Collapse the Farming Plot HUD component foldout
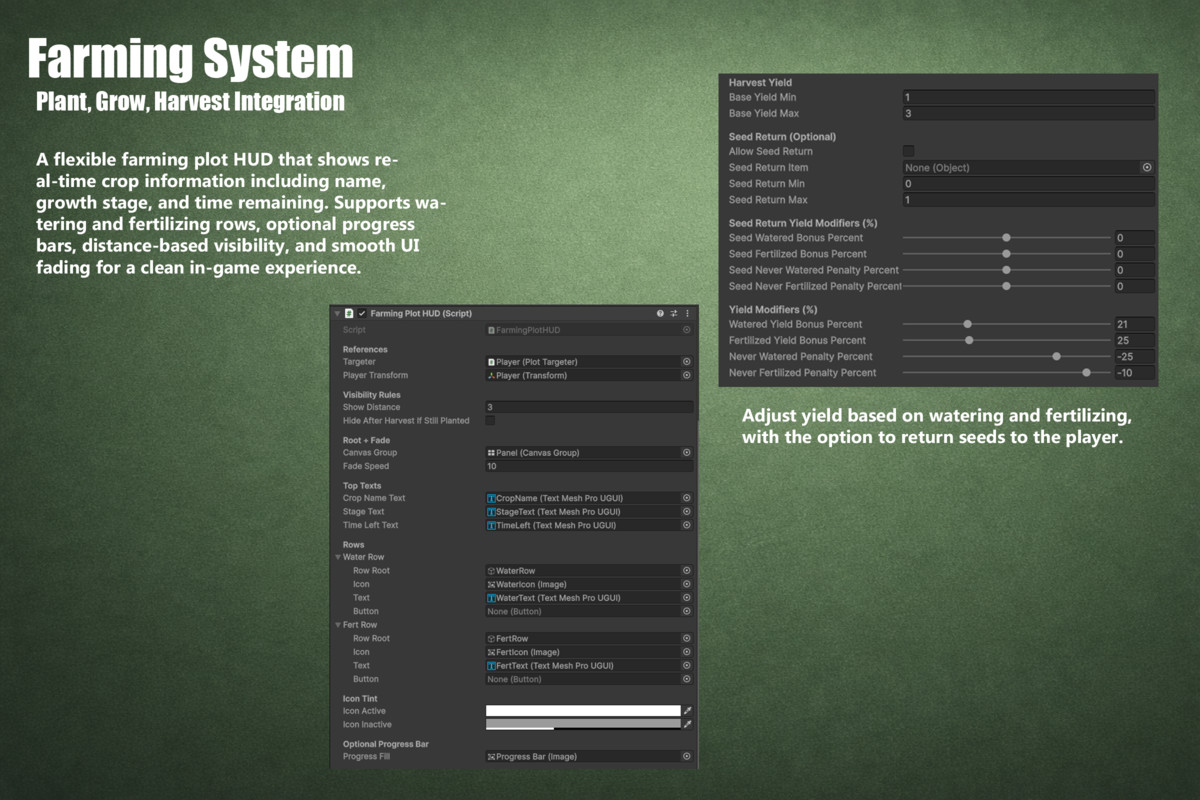 pyautogui.click(x=337, y=313)
